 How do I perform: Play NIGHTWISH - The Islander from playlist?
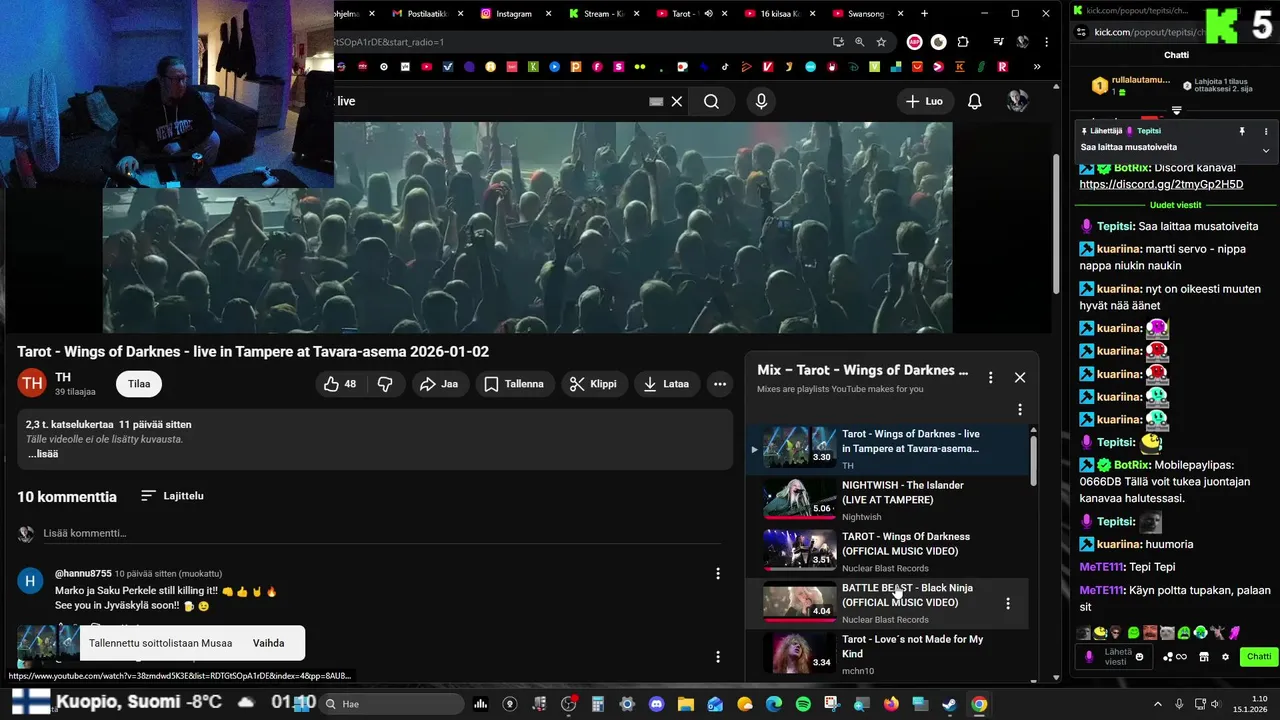coord(886,500)
